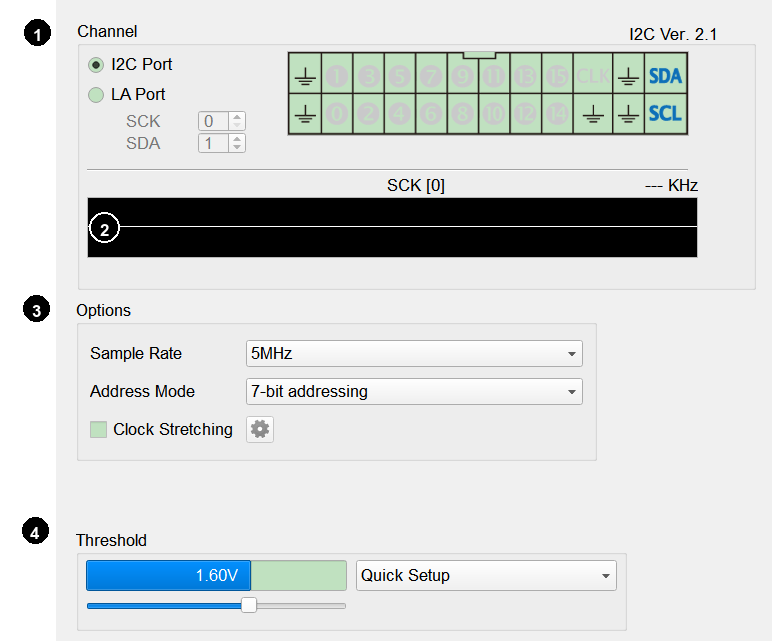Click connector pin 11
This screenshot has width=772, height=641.
[494, 76]
